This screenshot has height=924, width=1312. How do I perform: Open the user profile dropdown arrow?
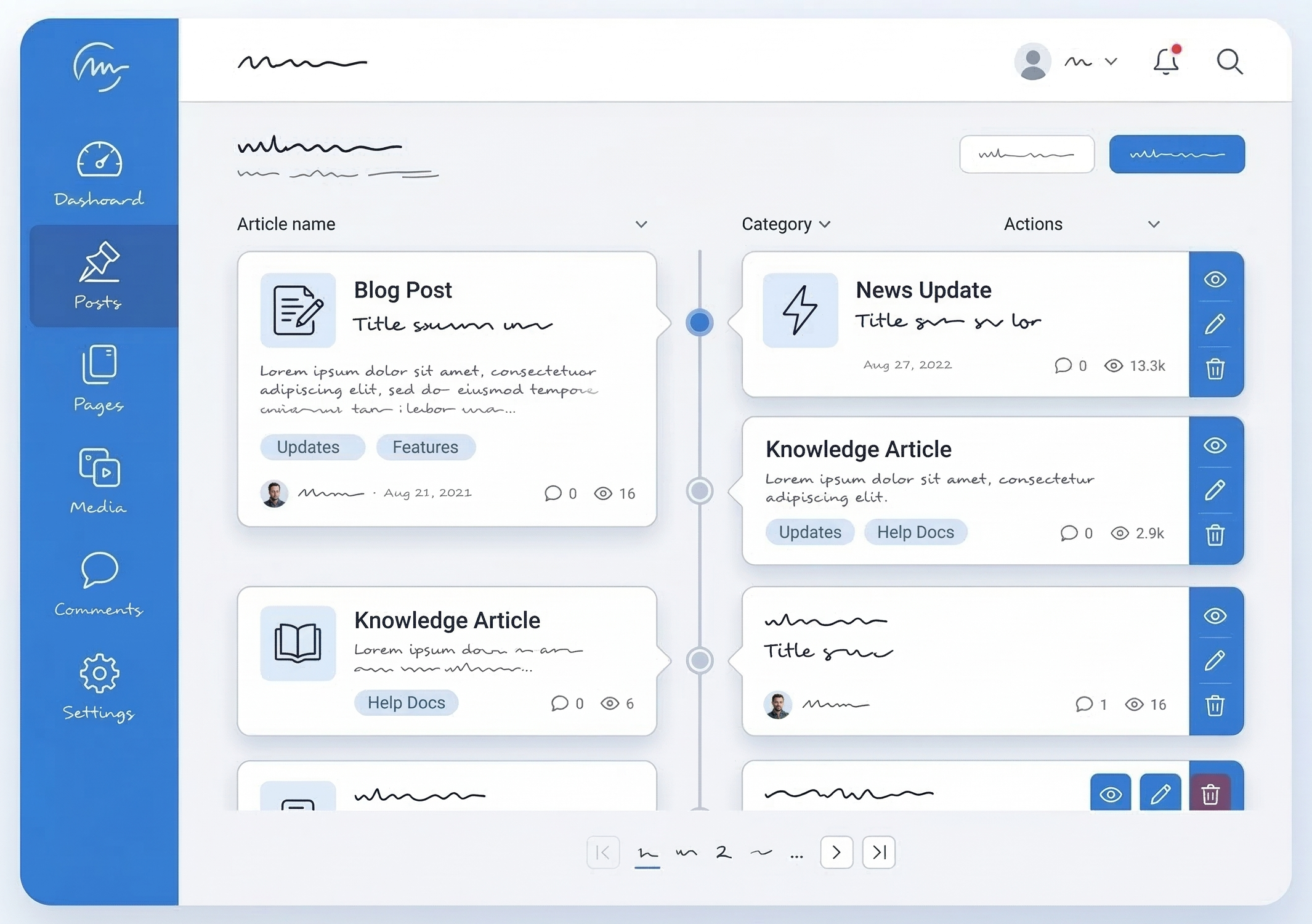point(1111,62)
